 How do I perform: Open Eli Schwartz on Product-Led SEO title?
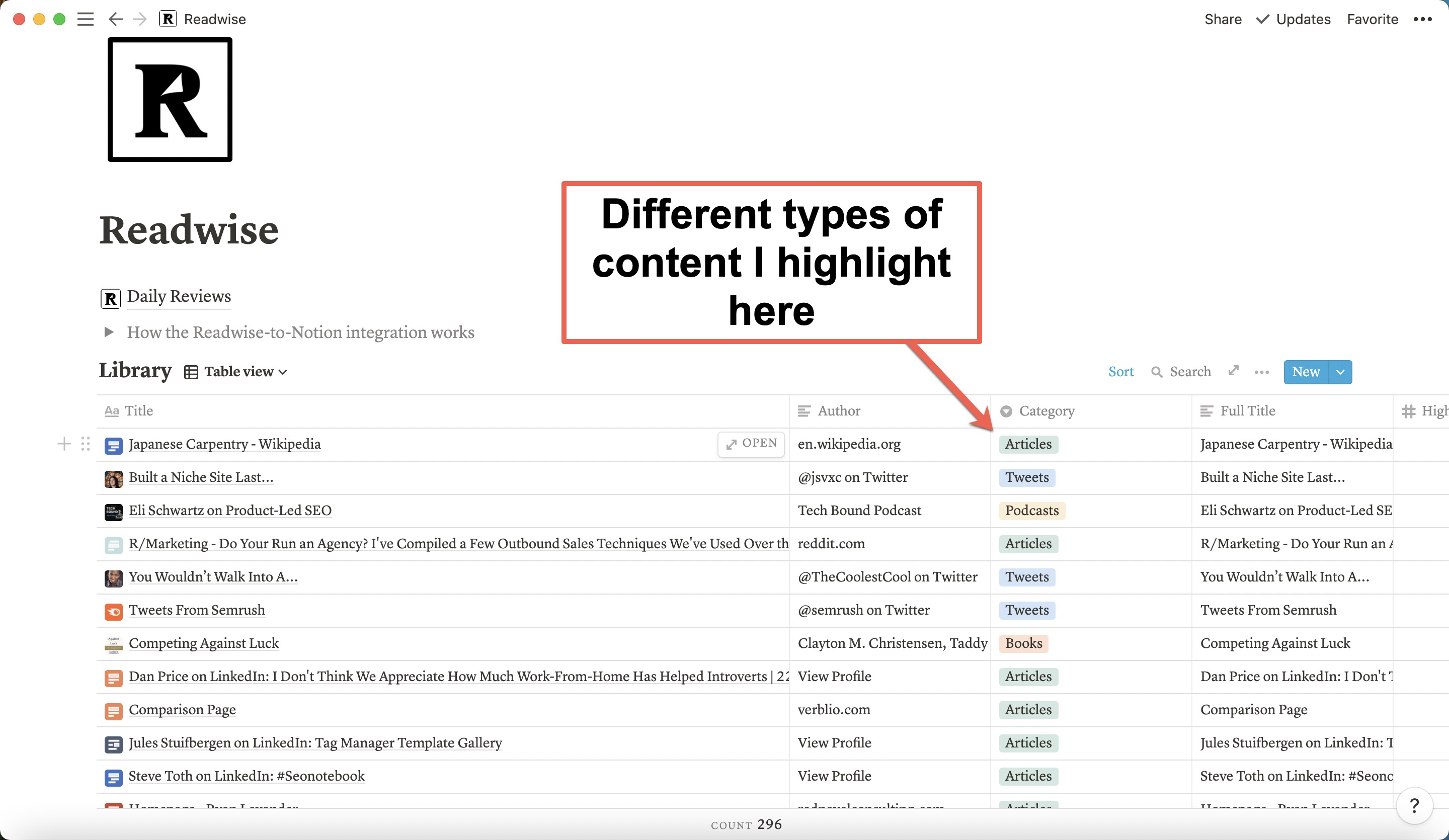(230, 510)
